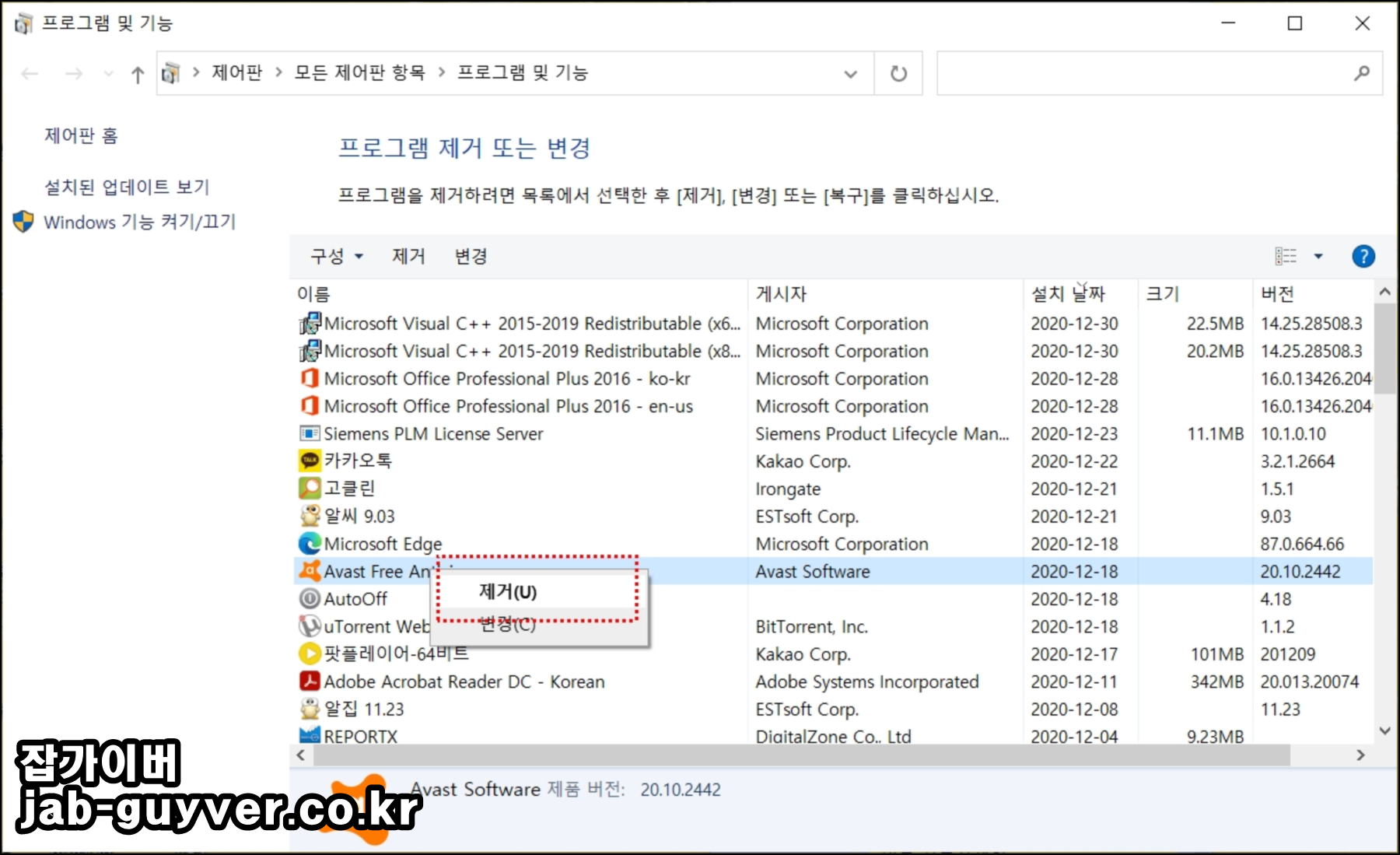Click the 알집 11.23 icon
This screenshot has height=855, width=1400.
[310, 709]
